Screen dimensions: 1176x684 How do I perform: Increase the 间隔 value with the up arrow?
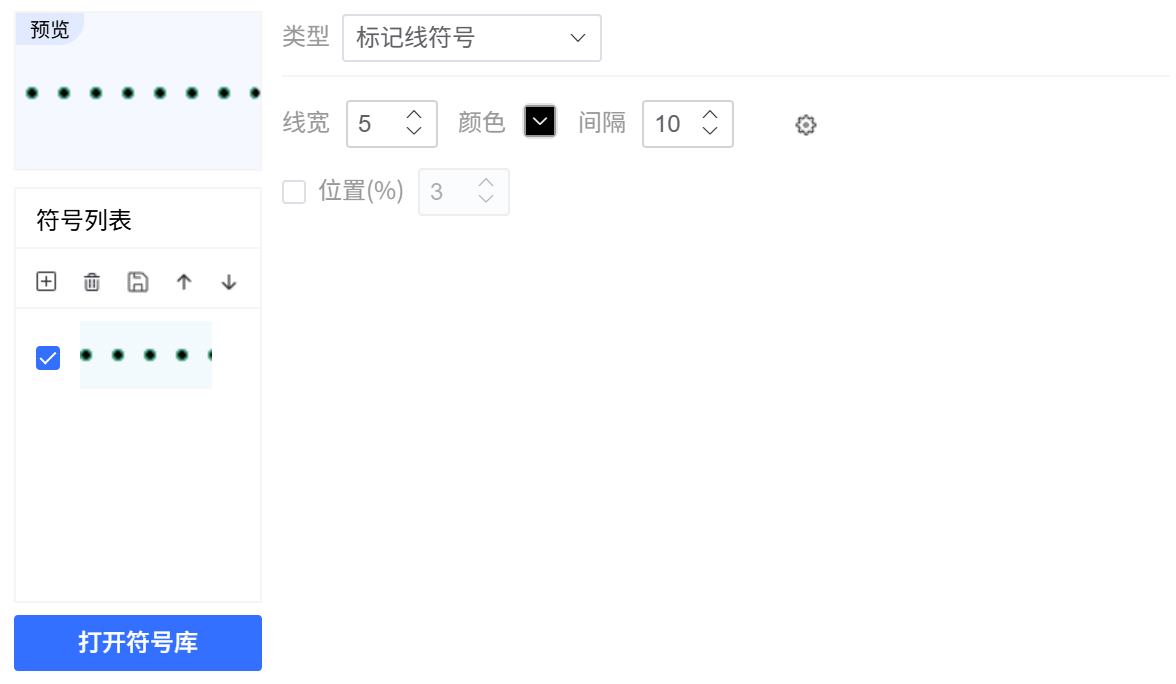[x=710, y=114]
